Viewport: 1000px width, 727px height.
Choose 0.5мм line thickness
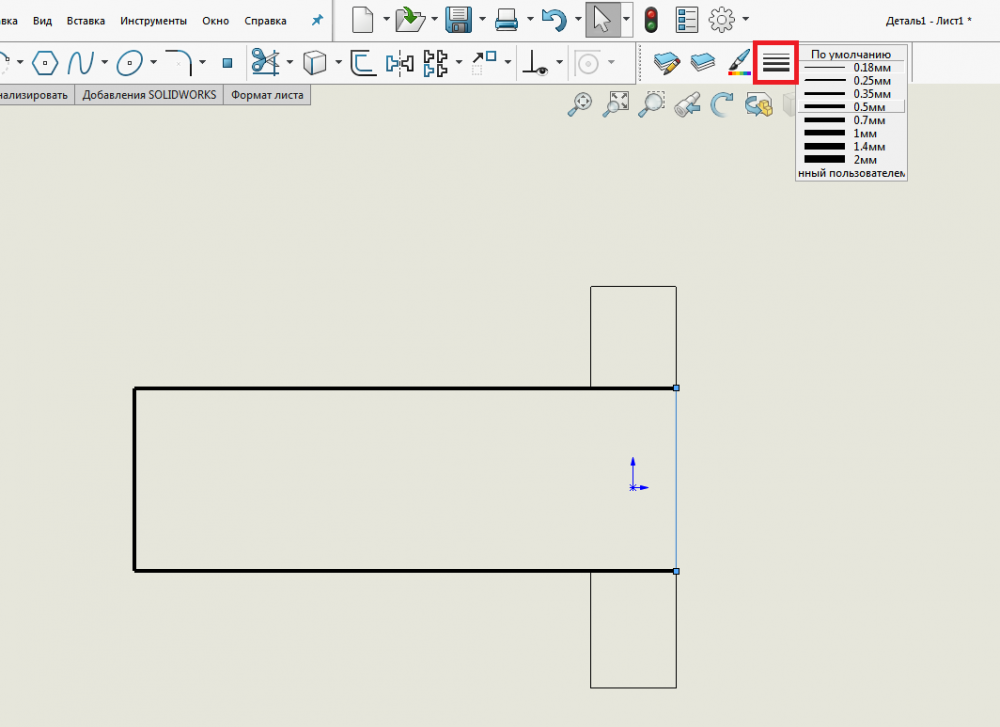(x=850, y=107)
